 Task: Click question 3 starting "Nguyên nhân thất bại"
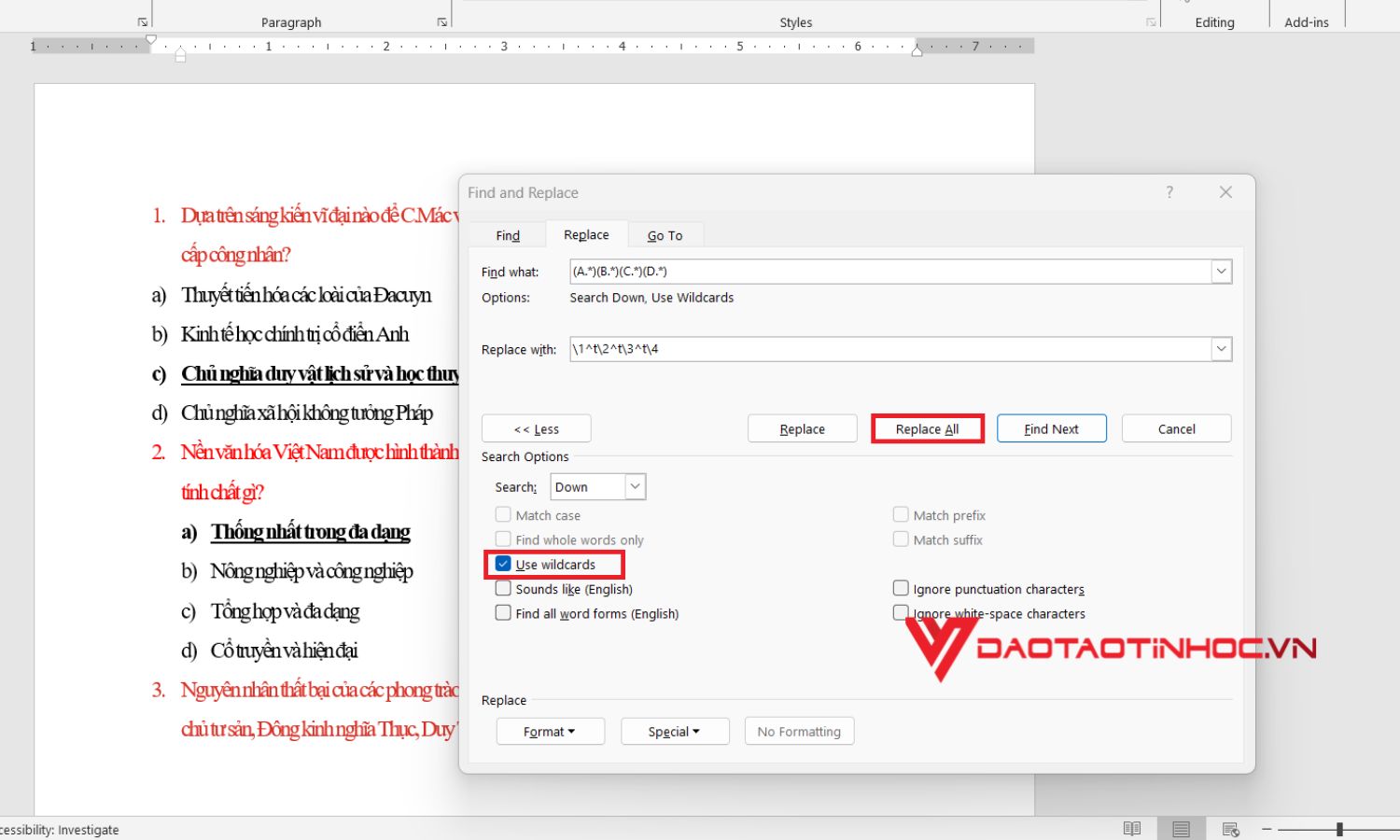point(320,690)
